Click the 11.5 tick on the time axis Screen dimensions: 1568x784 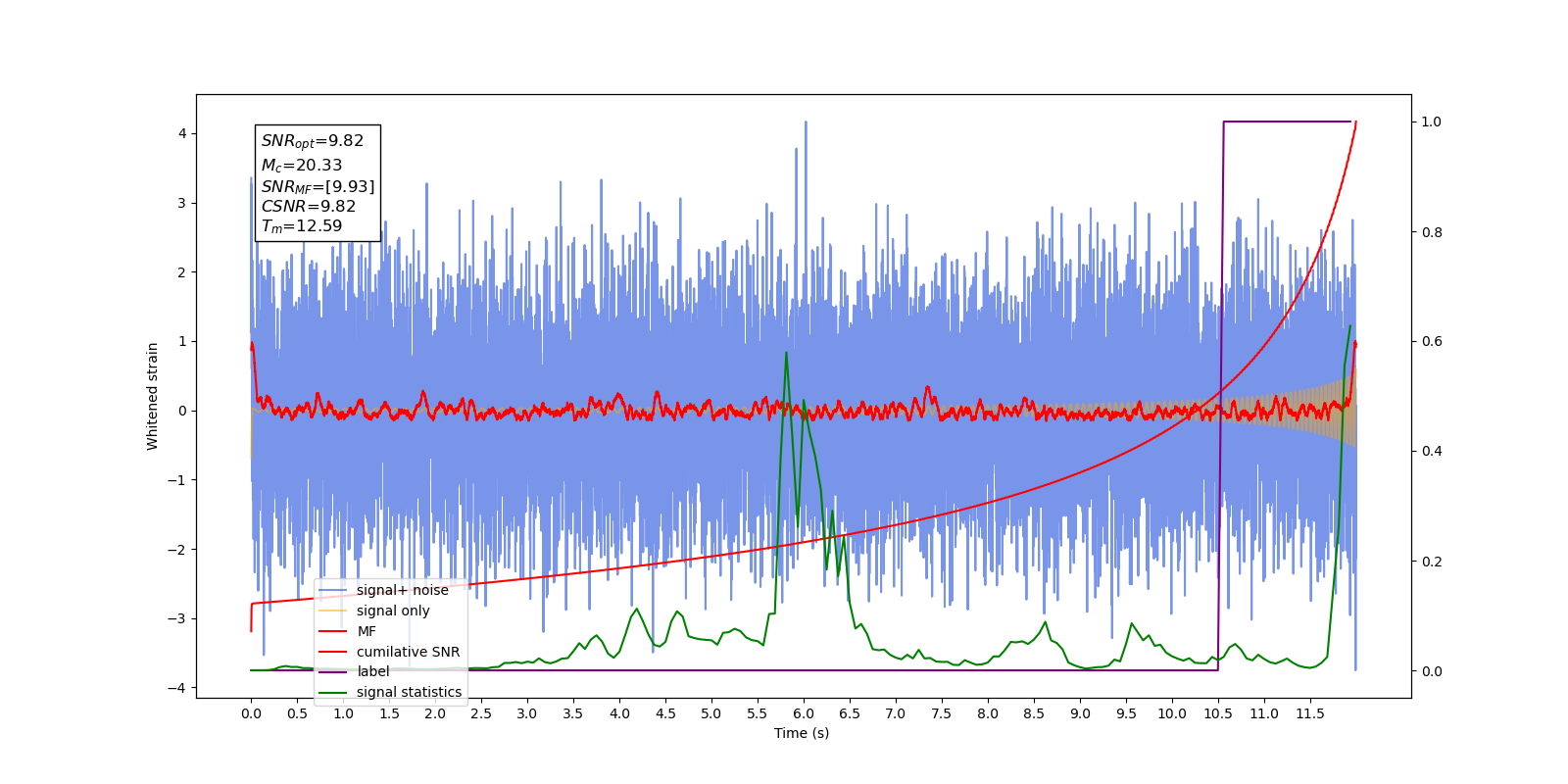pos(1310,713)
